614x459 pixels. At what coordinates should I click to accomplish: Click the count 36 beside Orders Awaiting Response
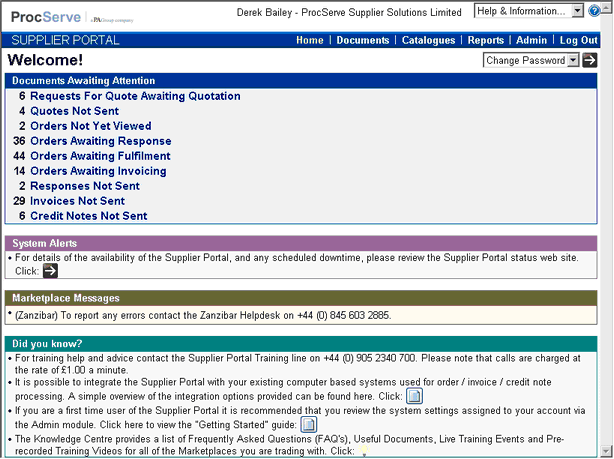19,141
